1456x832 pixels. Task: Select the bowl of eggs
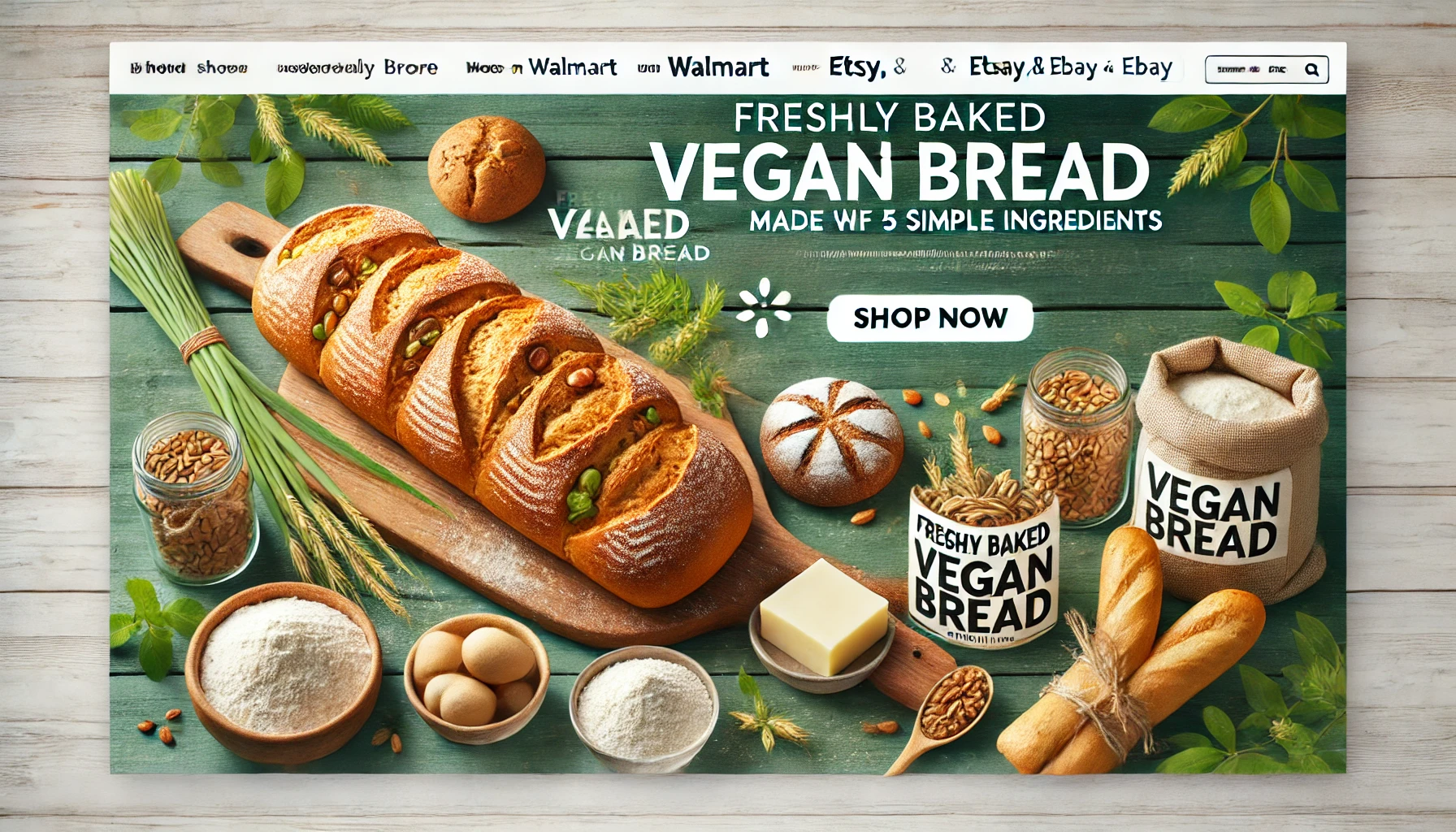(x=477, y=677)
